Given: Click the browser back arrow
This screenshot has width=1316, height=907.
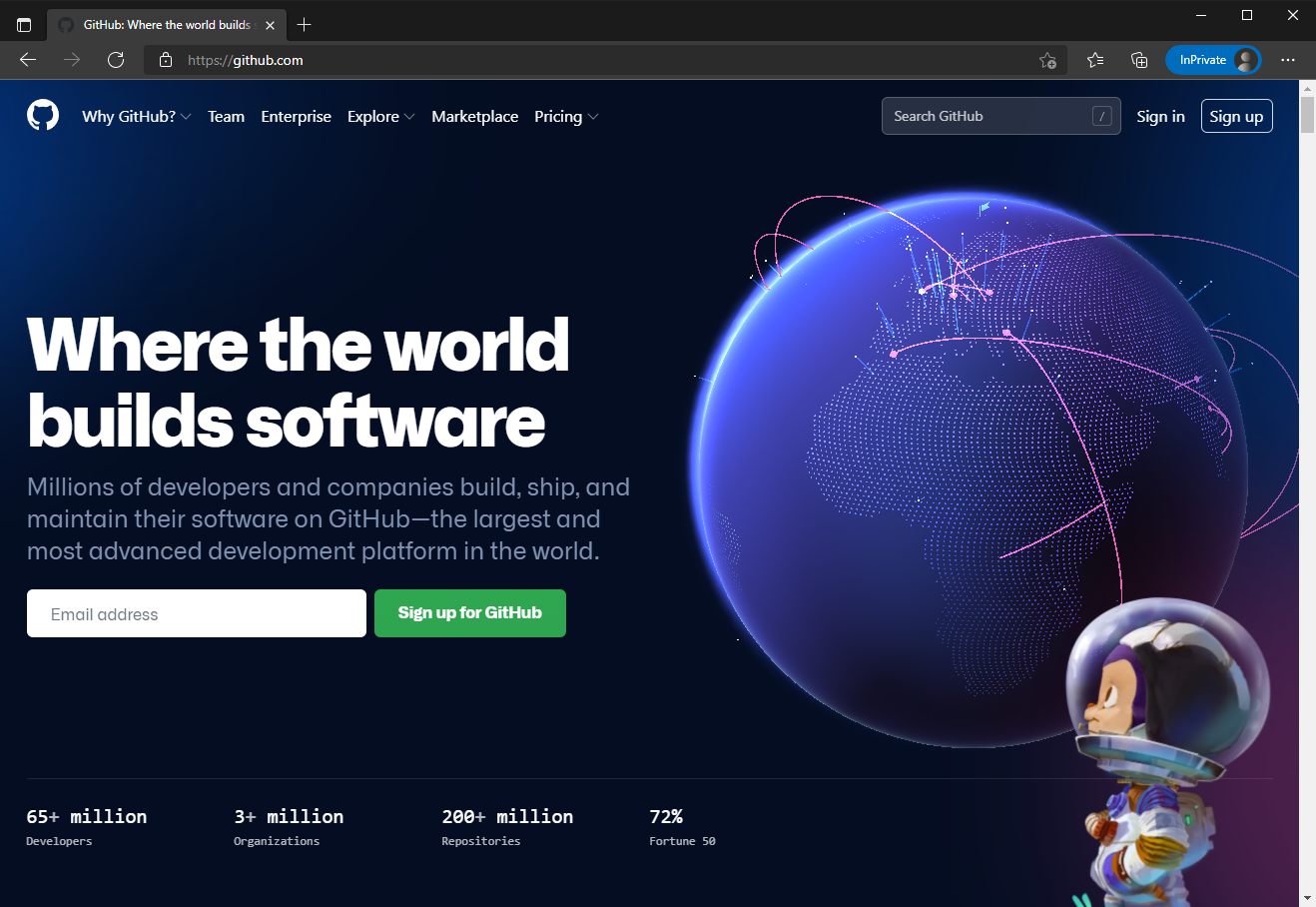Looking at the screenshot, I should pos(28,60).
